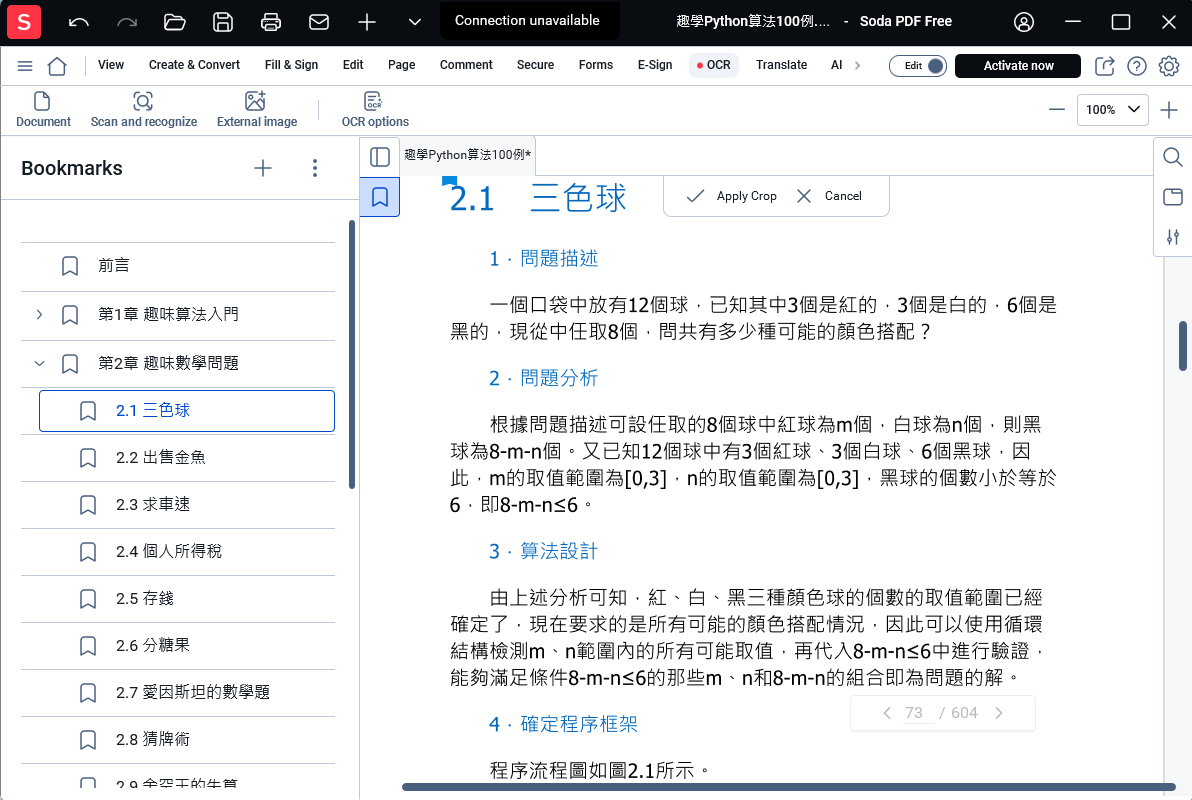Click the print icon in title bar
The image size is (1192, 800).
point(271,22)
